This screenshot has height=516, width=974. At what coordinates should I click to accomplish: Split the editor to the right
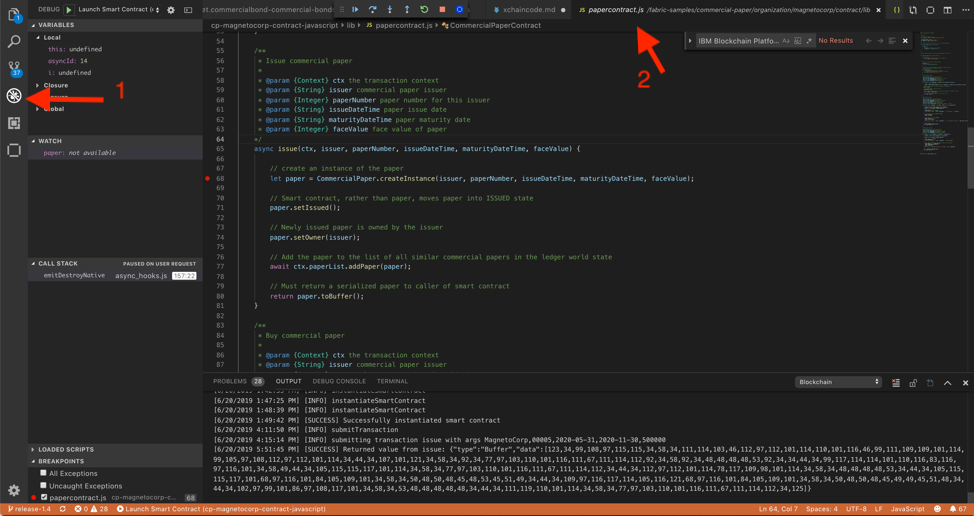tap(947, 10)
